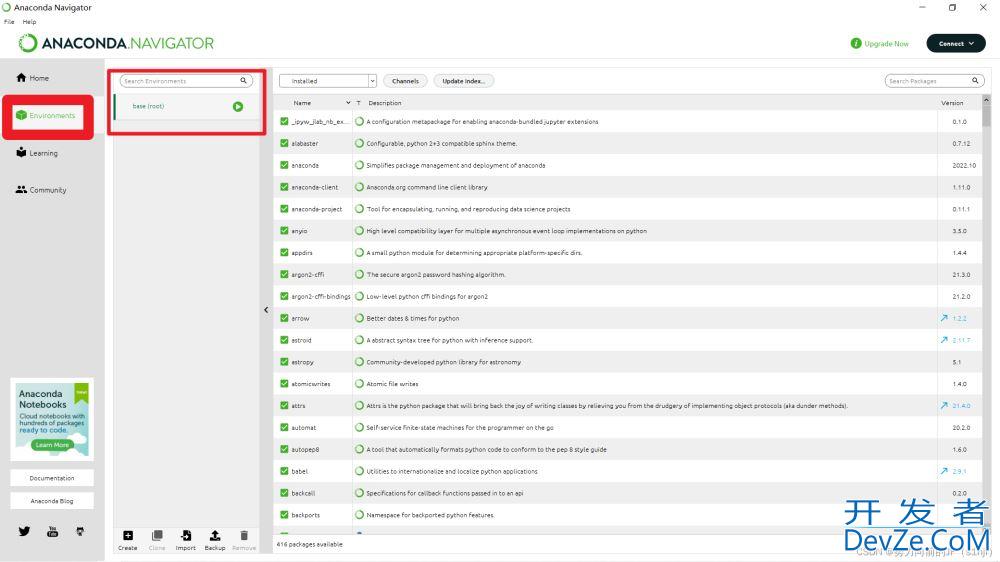Uncheck the anaconda-client package checkbox

tap(284, 187)
